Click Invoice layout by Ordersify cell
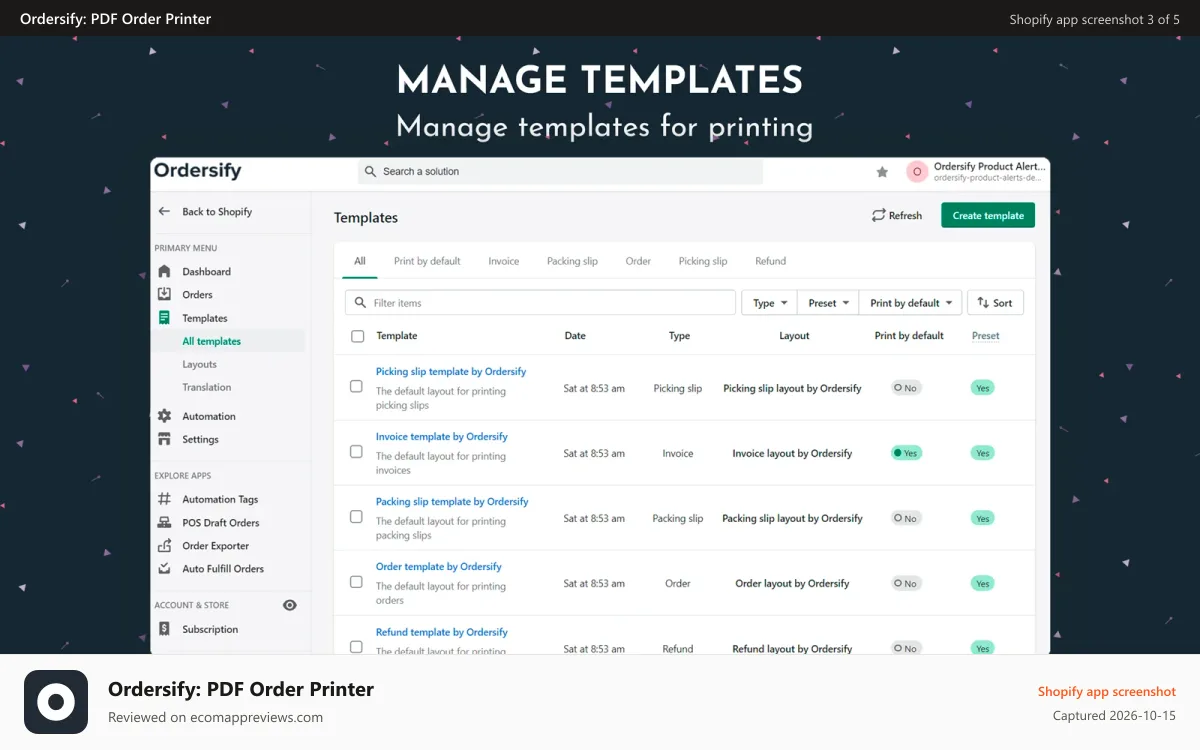Viewport: 1200px width, 750px height. (792, 453)
